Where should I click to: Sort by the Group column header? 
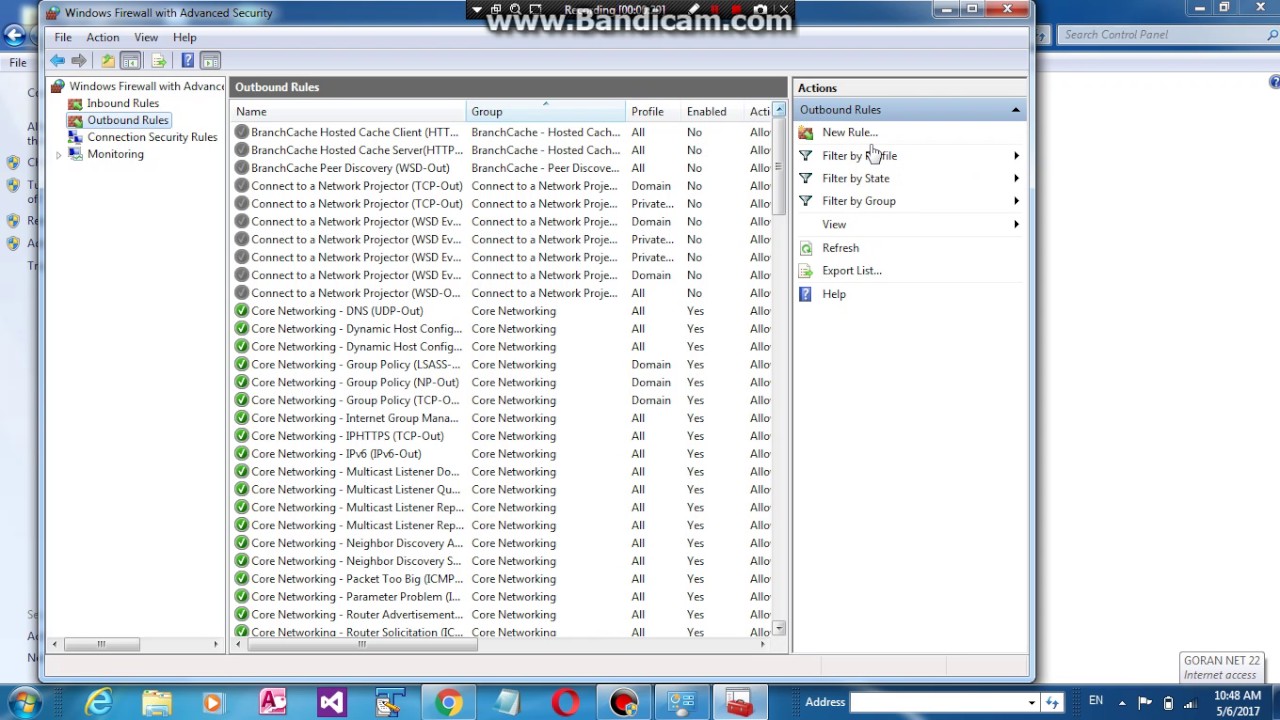[546, 111]
